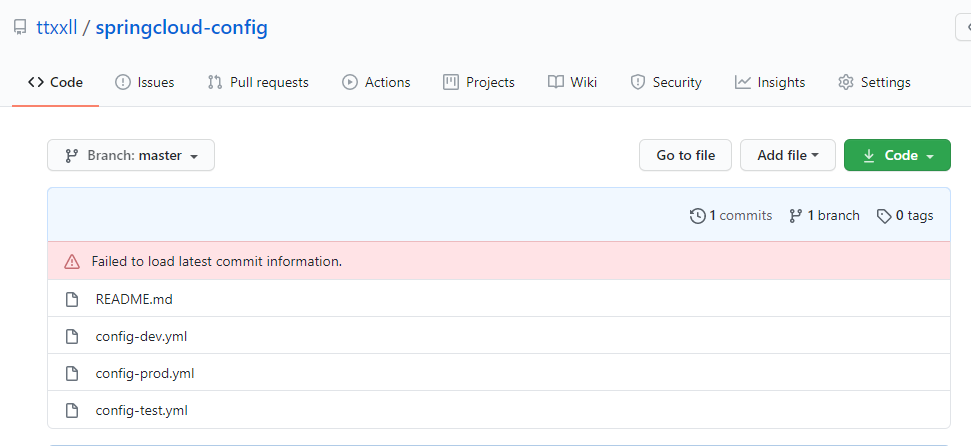971x446 pixels.
Task: Open the config-prod.yml file
Action: 145,374
